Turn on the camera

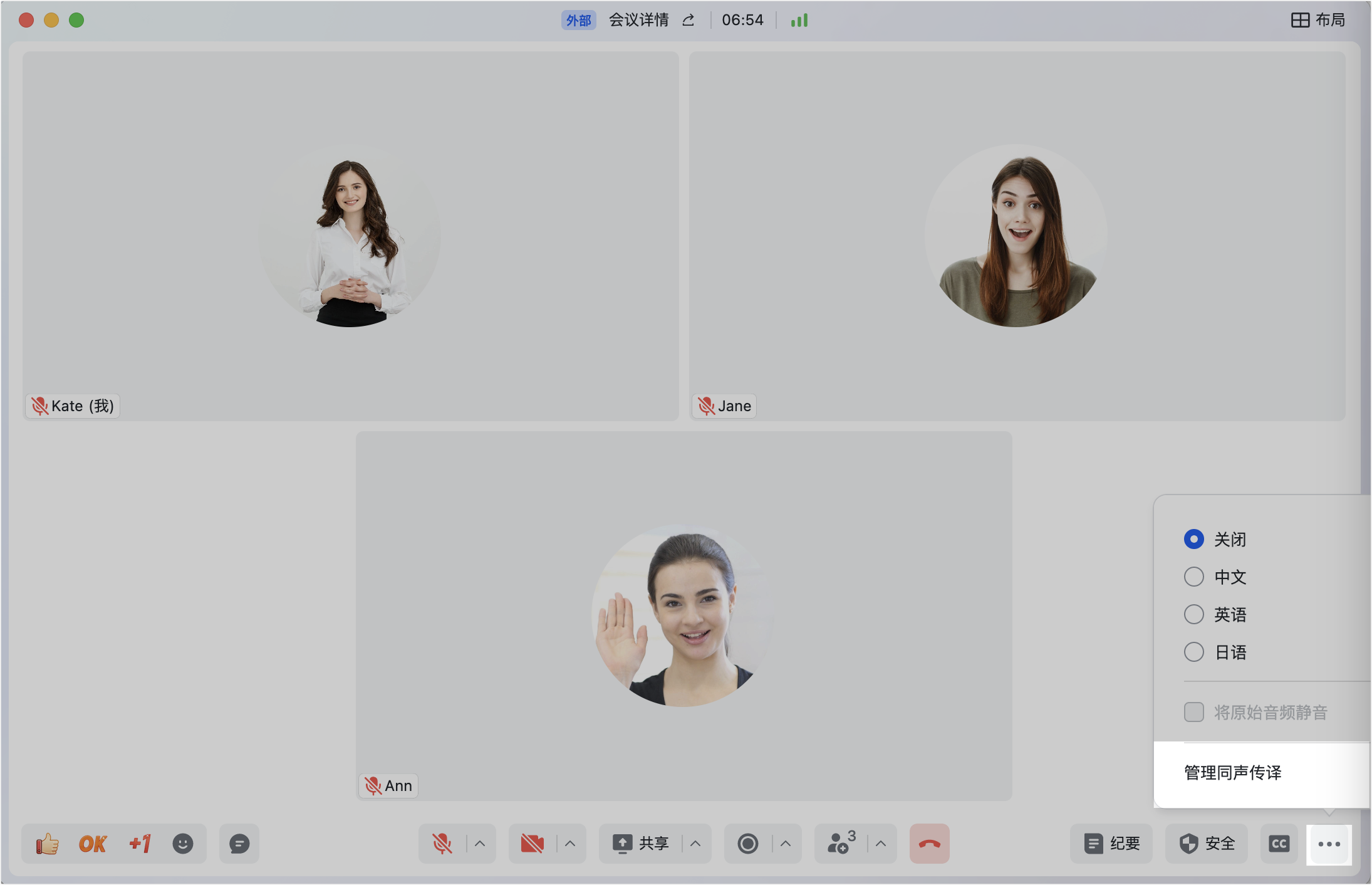pos(533,844)
